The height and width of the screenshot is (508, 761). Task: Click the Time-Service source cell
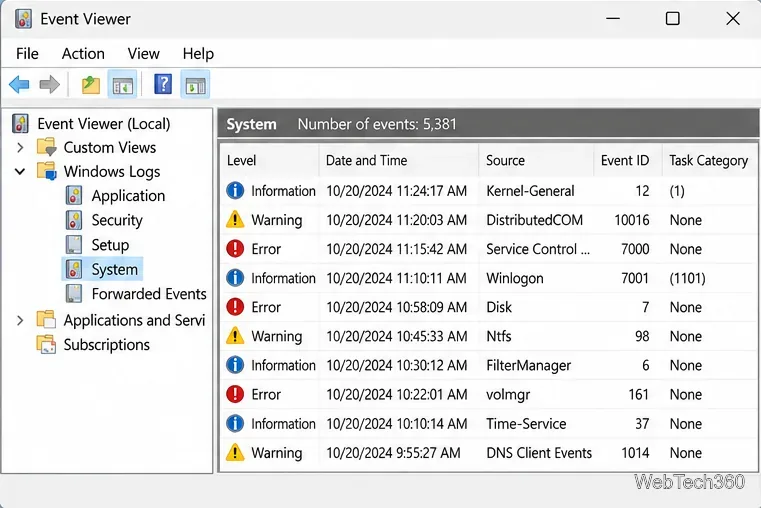coord(526,424)
